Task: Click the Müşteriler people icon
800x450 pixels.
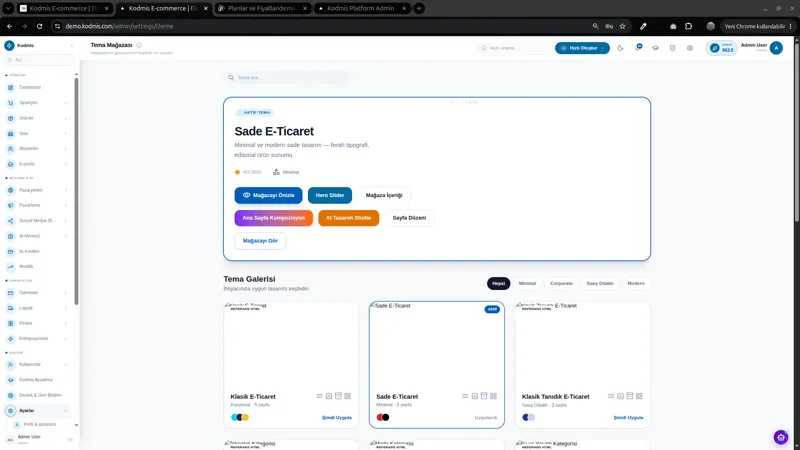Action: tap(11, 148)
